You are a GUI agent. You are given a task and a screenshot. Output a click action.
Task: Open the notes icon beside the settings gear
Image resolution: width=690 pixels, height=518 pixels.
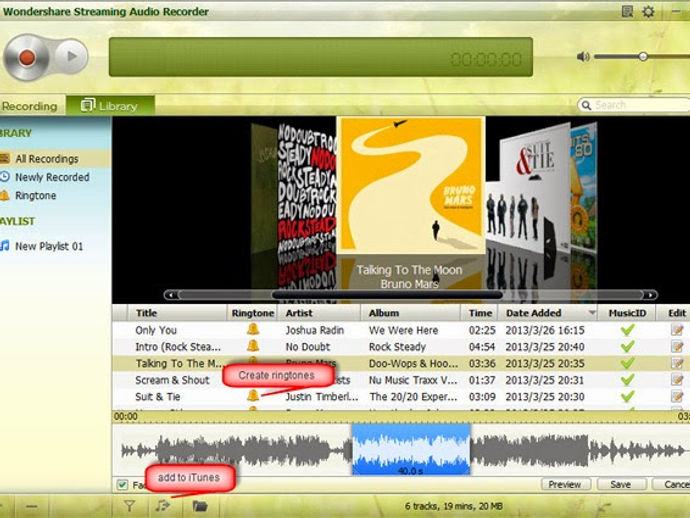tap(627, 12)
